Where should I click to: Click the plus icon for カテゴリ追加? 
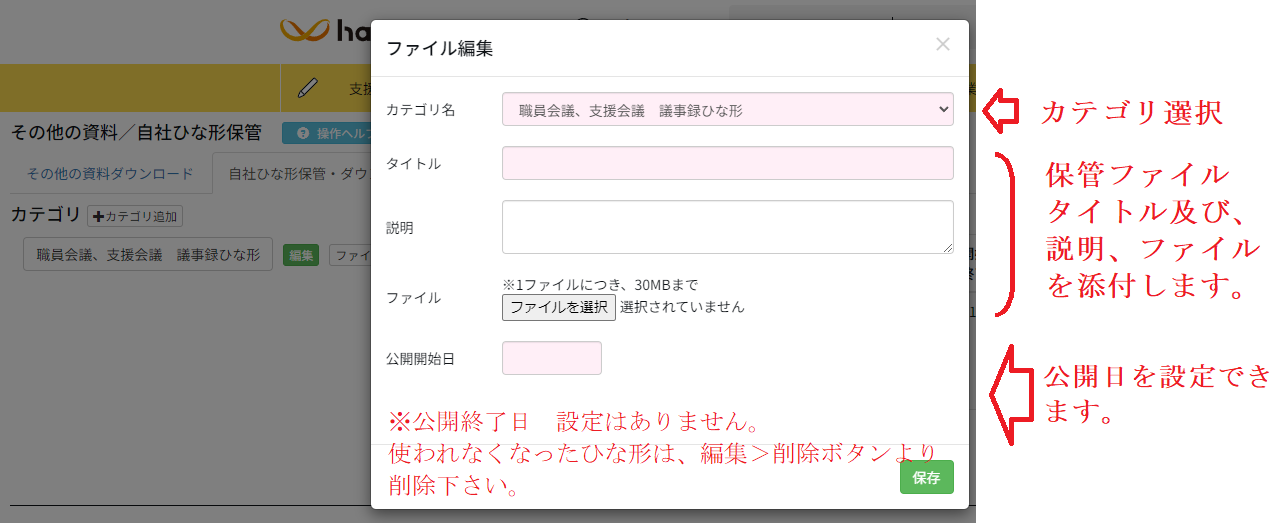click(98, 217)
